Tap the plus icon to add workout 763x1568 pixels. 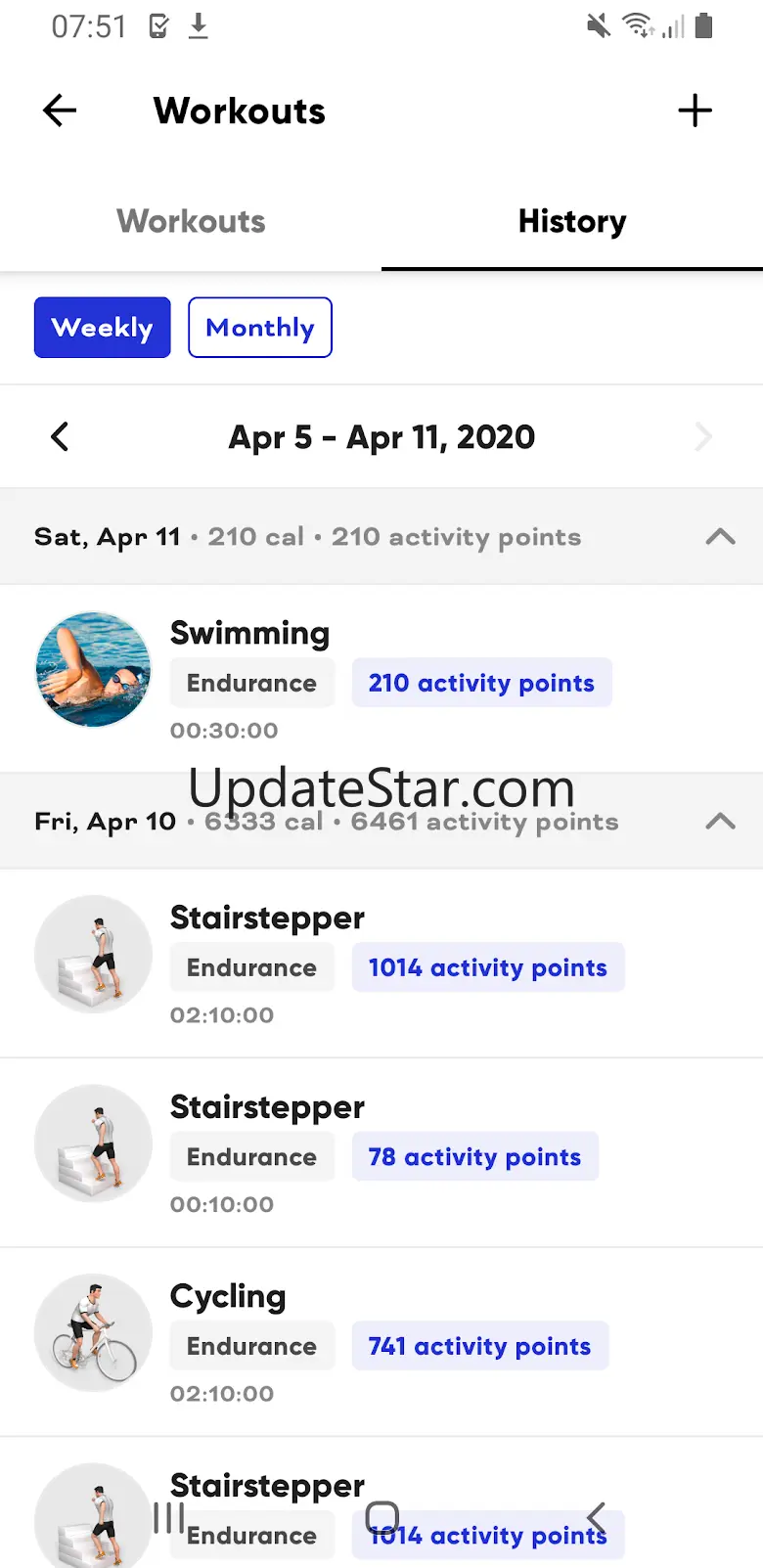tap(695, 111)
